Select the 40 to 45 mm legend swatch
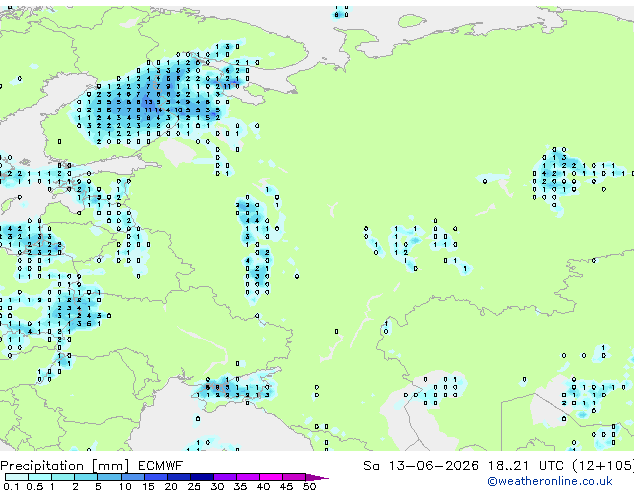 271,477
